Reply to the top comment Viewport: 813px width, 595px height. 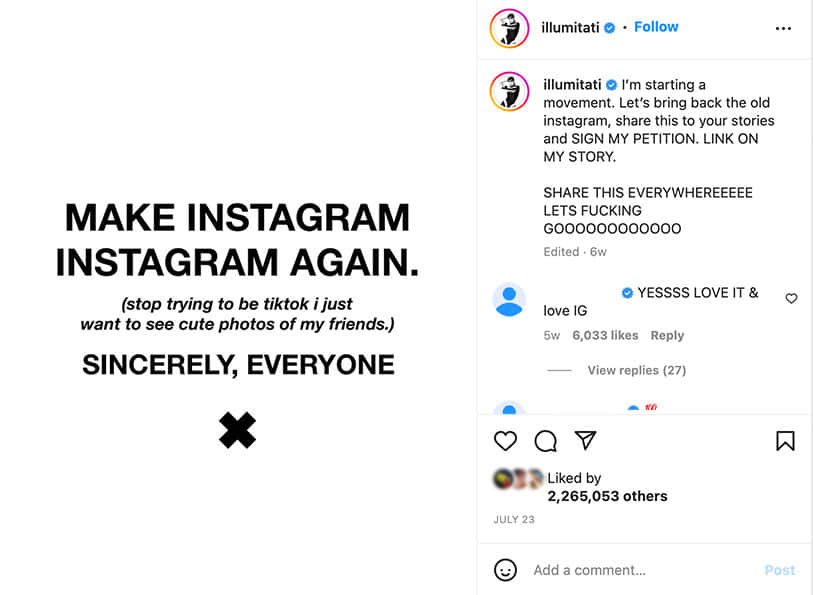(x=667, y=335)
